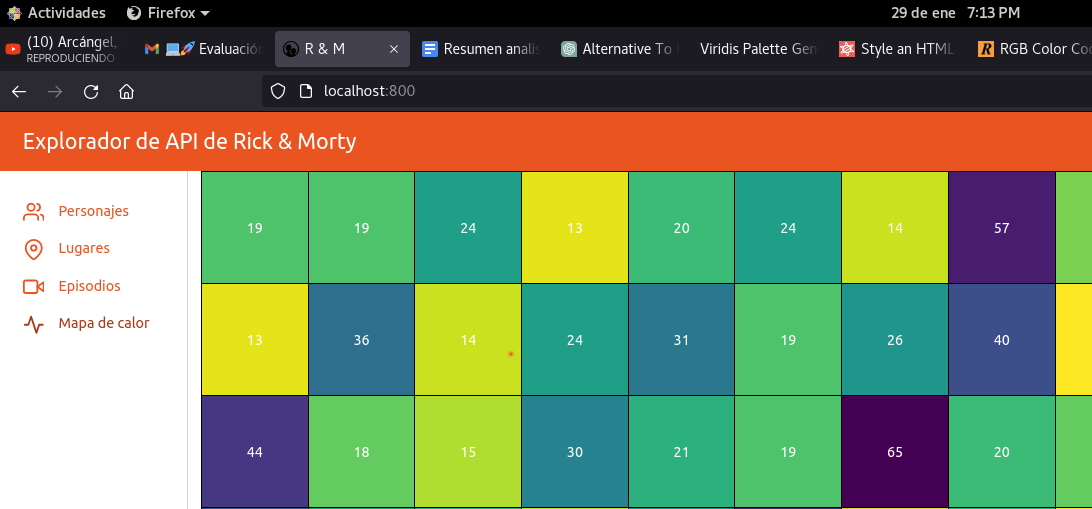
Task: Click the first-row cell showing 20
Action: coord(681,228)
